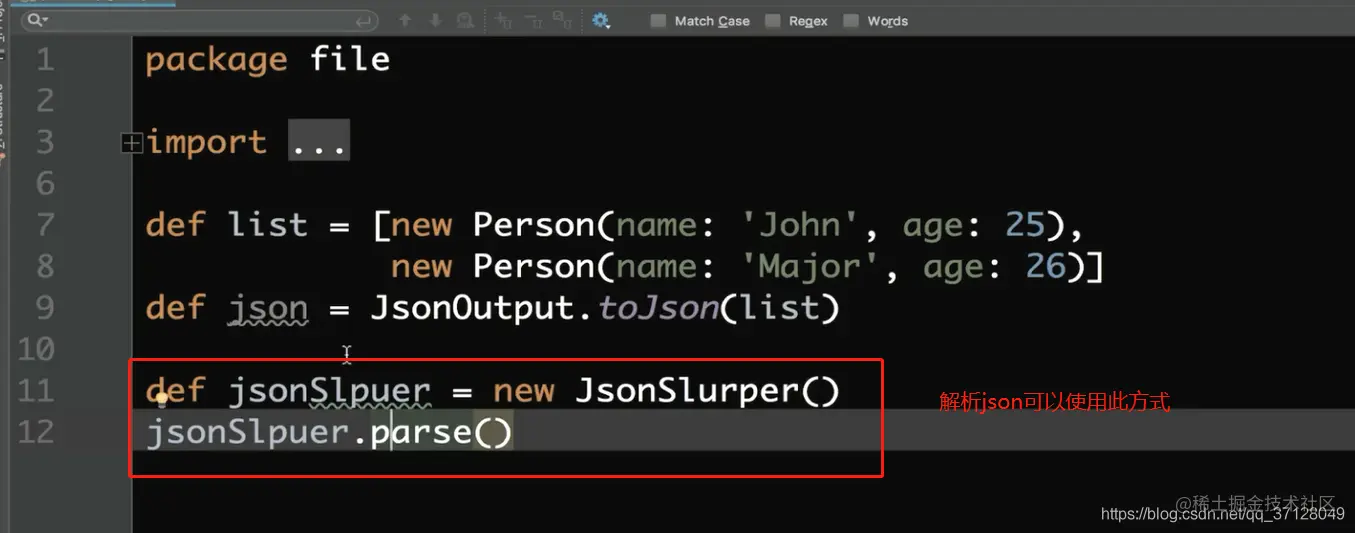
Task: Click inside the find search field
Action: point(200,20)
